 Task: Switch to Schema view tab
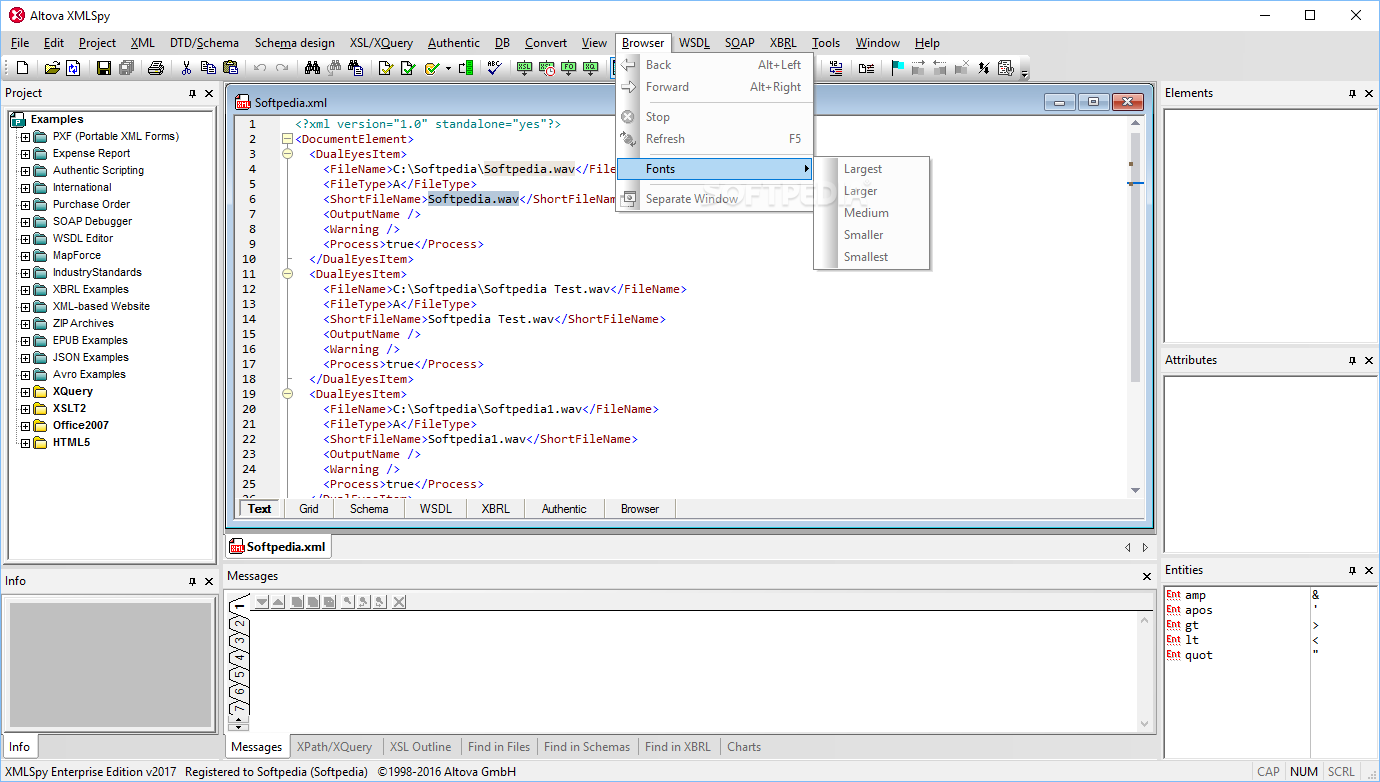369,509
